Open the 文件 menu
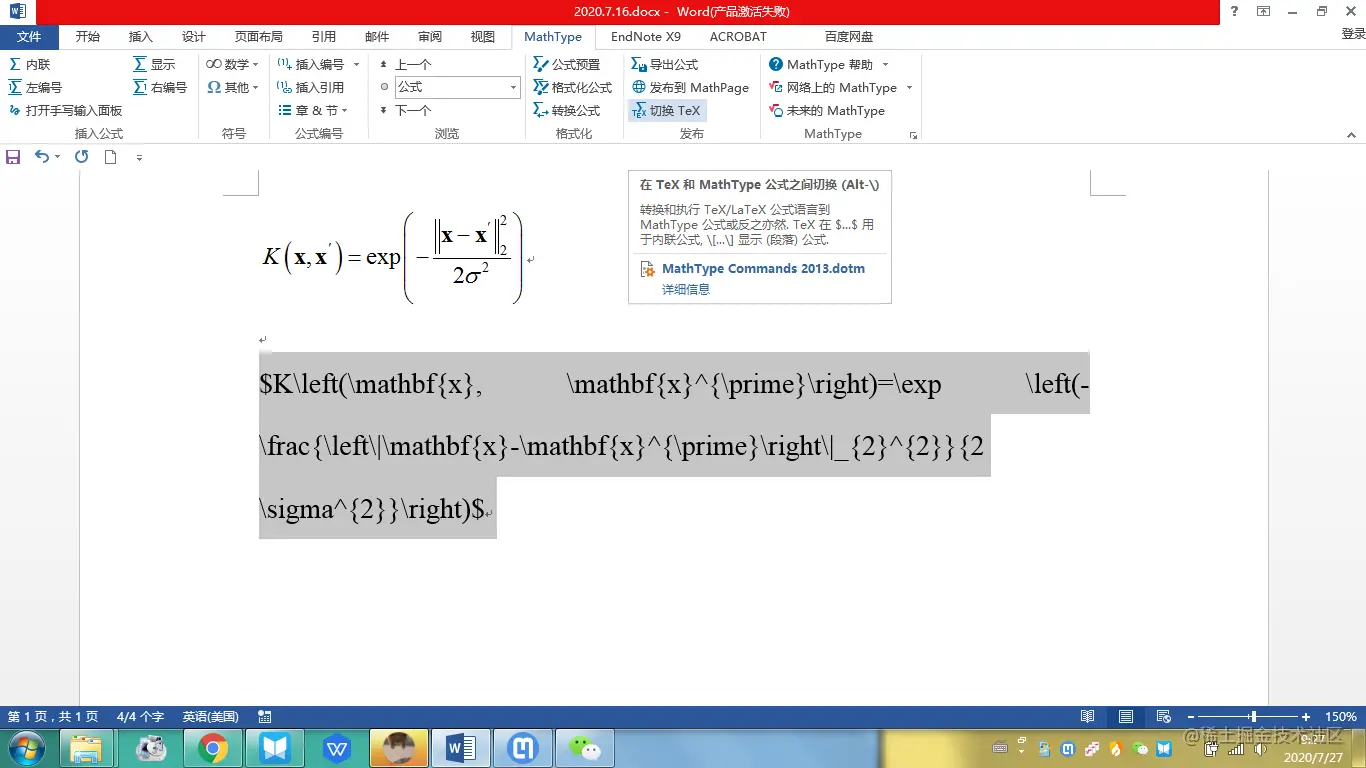The image size is (1366, 768). coord(29,37)
